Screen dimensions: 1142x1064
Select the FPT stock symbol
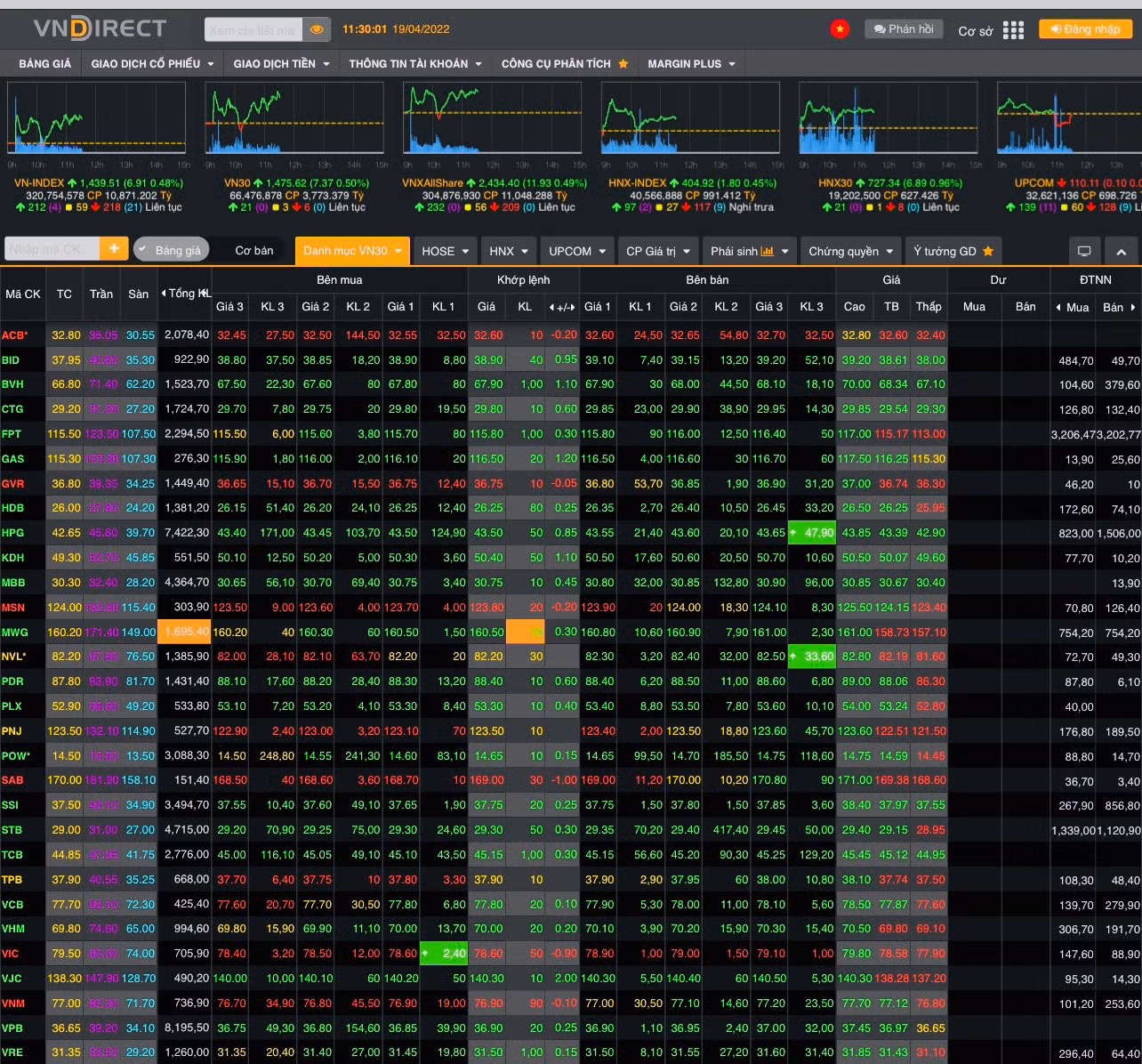pos(12,434)
